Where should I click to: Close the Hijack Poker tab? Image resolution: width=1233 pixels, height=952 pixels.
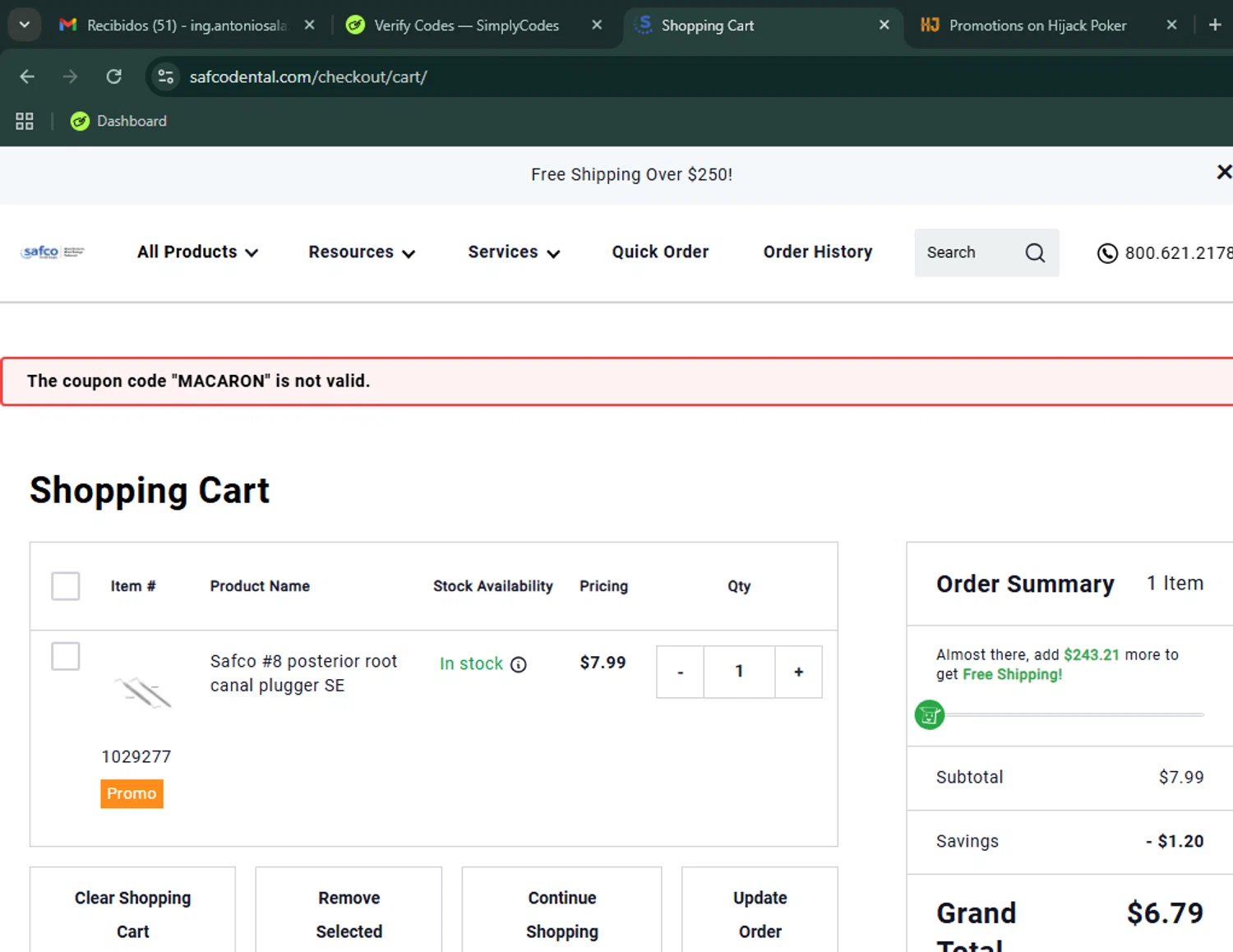pyautogui.click(x=1171, y=25)
